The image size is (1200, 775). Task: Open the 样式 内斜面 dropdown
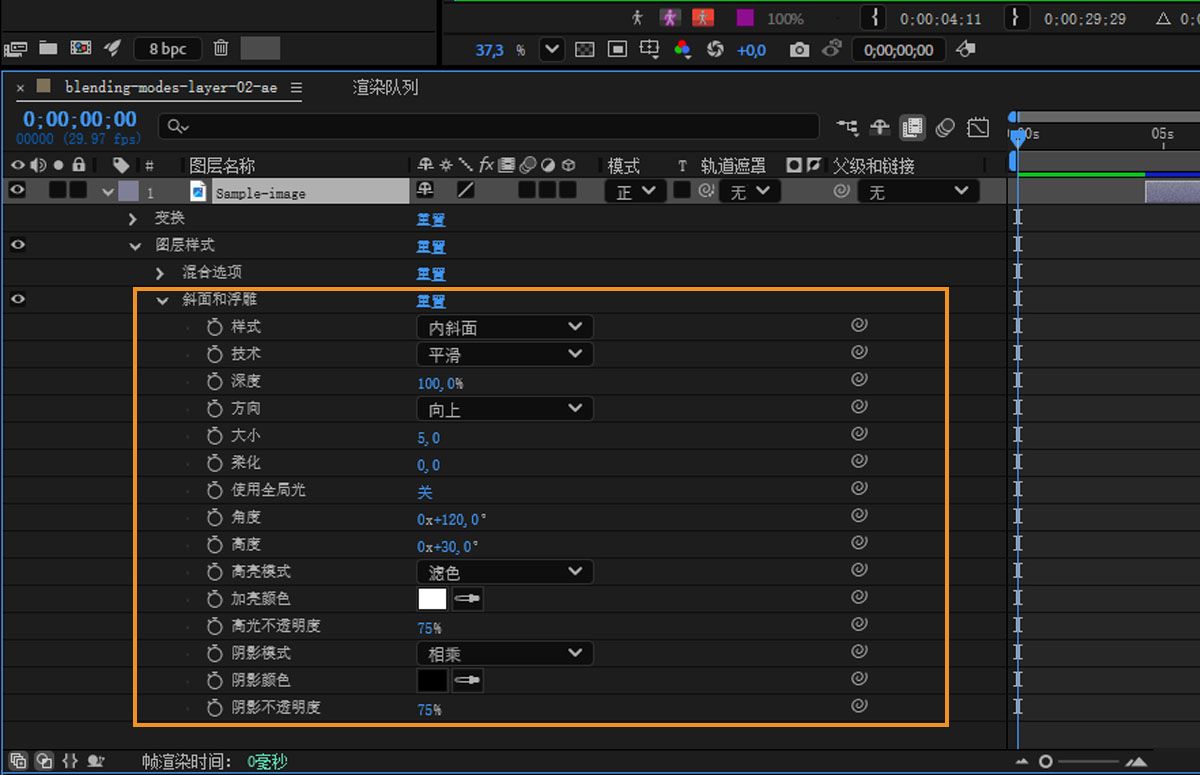(x=504, y=327)
